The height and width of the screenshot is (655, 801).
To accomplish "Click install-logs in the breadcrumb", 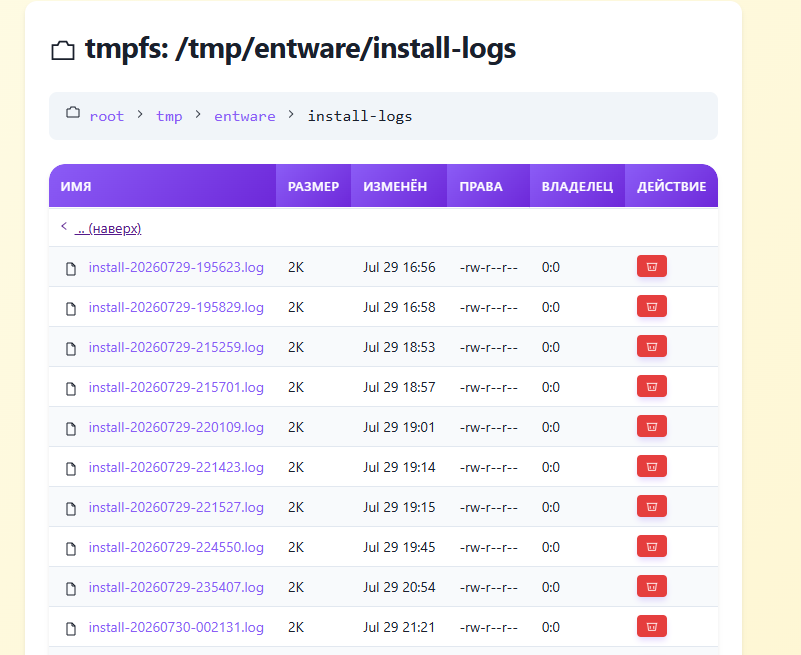I will point(360,116).
